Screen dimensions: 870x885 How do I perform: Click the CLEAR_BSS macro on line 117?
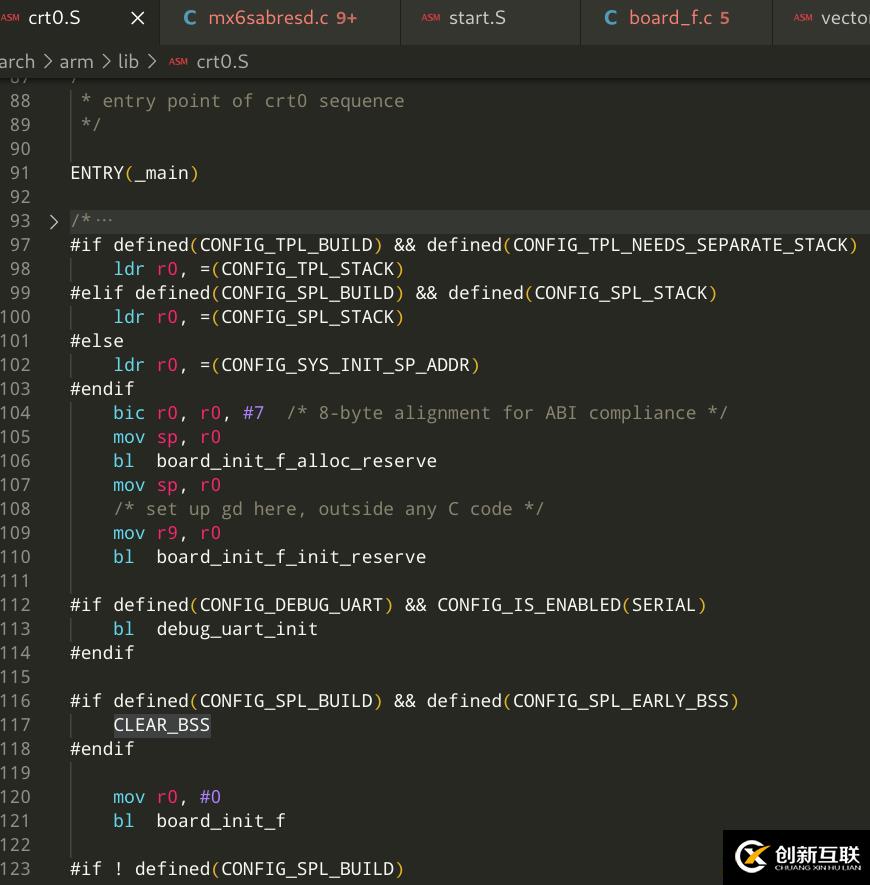click(161, 725)
